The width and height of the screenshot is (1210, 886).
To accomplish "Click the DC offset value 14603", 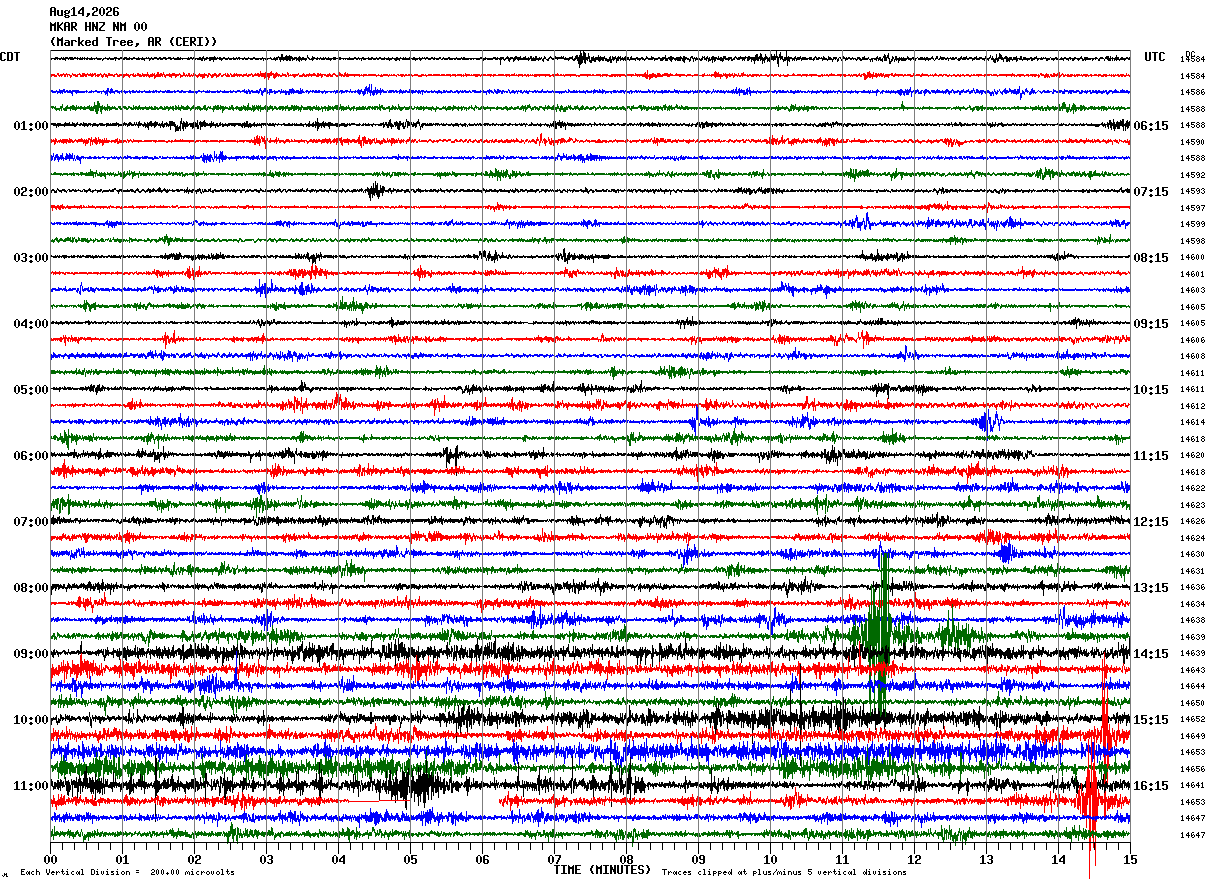I will tap(1192, 291).
